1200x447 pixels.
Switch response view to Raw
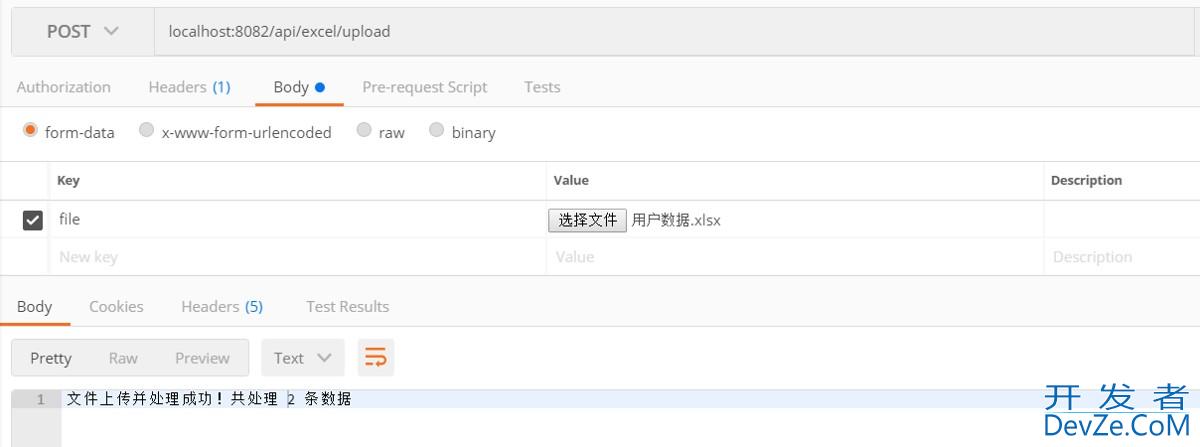tap(123, 358)
